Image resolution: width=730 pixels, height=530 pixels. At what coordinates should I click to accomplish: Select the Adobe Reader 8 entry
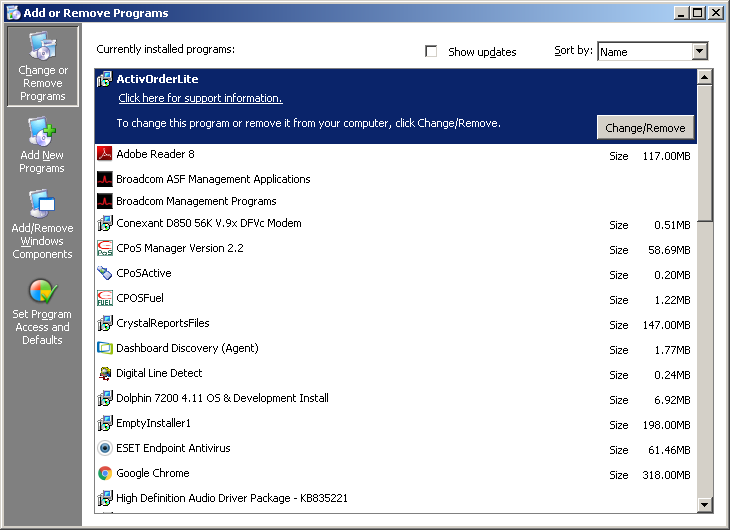point(395,154)
